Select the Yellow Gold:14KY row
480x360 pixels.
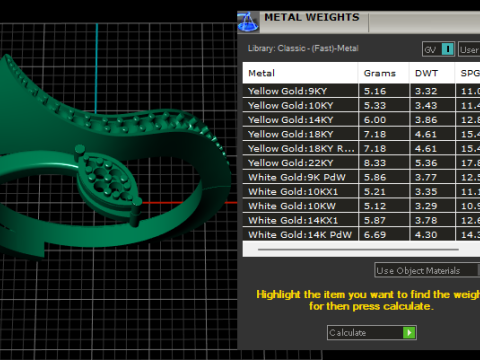pos(361,120)
